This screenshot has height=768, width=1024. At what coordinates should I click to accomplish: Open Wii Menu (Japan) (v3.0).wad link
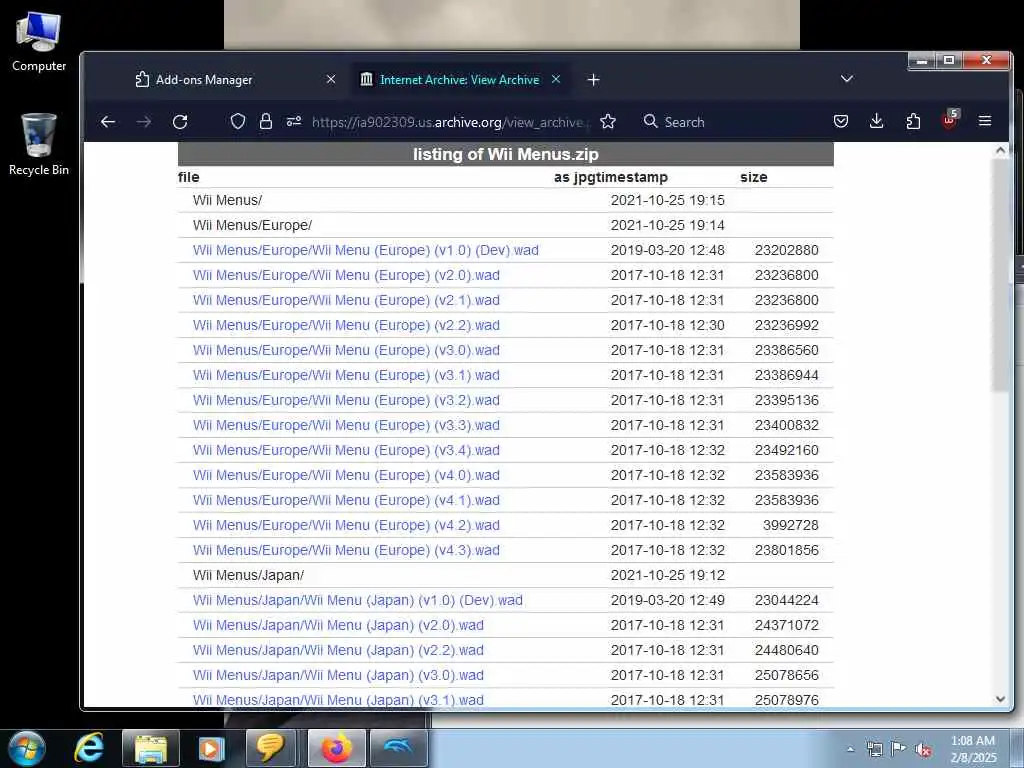coord(338,675)
